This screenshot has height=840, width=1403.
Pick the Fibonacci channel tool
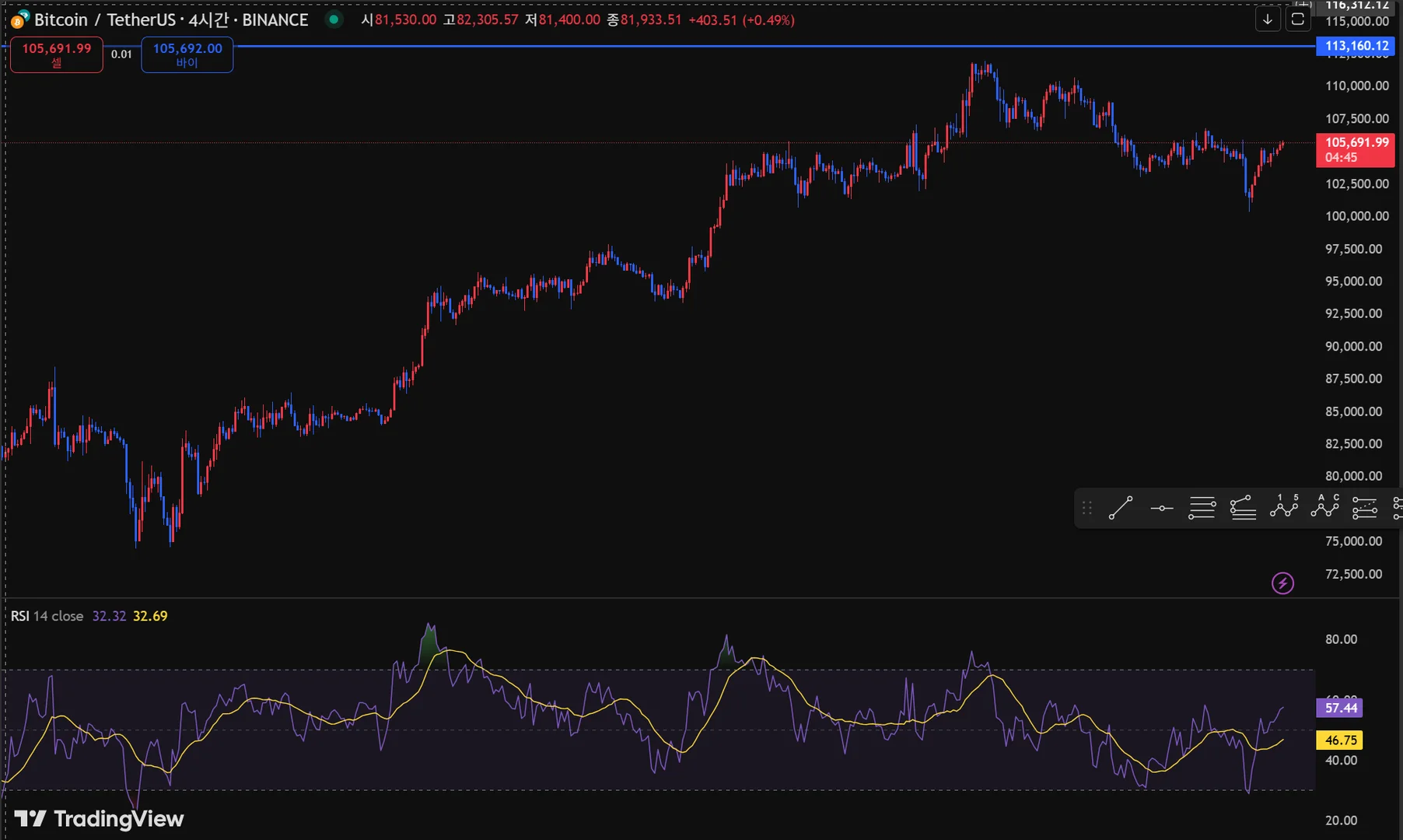click(1365, 508)
